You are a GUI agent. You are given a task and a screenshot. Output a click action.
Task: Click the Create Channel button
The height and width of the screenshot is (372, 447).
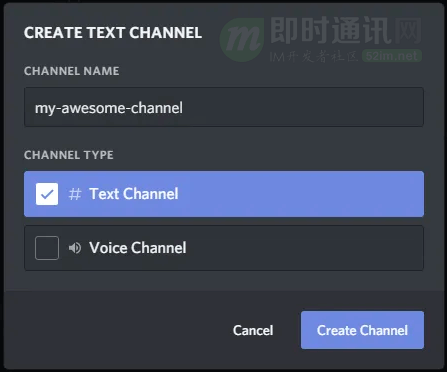pos(362,330)
